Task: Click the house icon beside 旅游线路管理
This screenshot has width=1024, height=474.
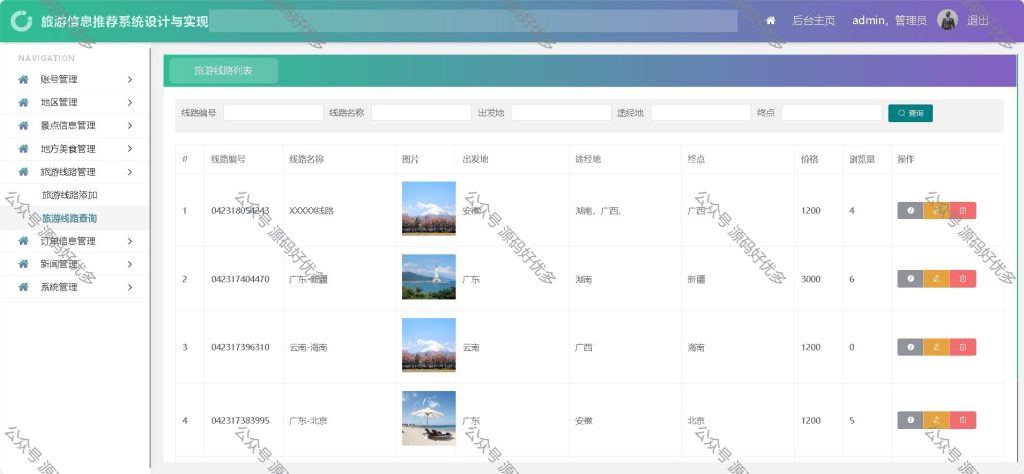Action: [24, 172]
